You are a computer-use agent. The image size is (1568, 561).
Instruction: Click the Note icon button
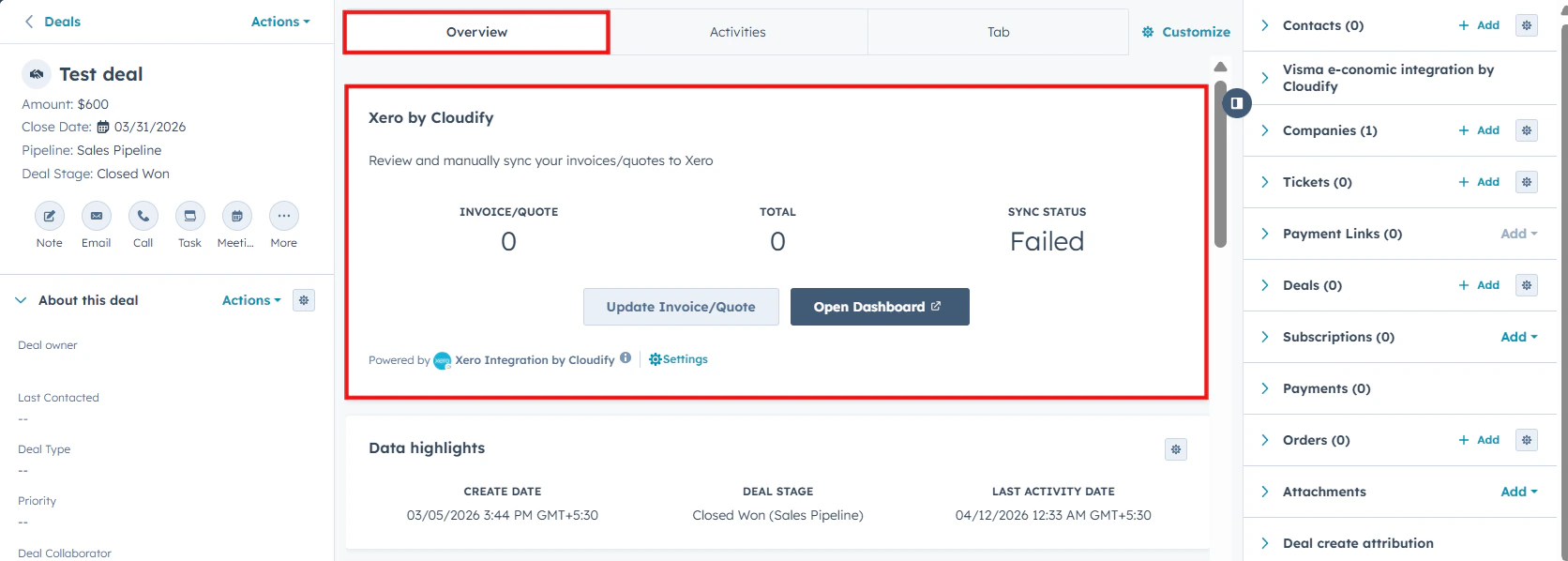pyautogui.click(x=50, y=216)
